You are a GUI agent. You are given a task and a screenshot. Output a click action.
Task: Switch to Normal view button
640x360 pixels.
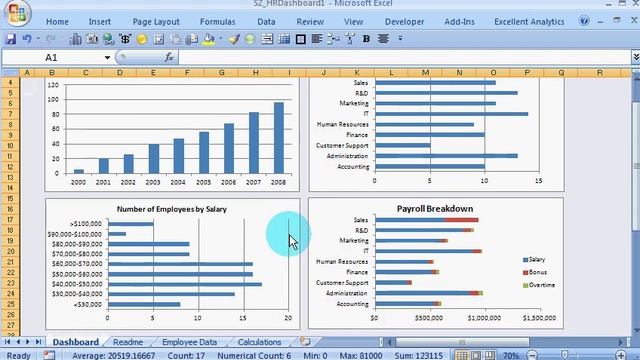pyautogui.click(x=462, y=355)
